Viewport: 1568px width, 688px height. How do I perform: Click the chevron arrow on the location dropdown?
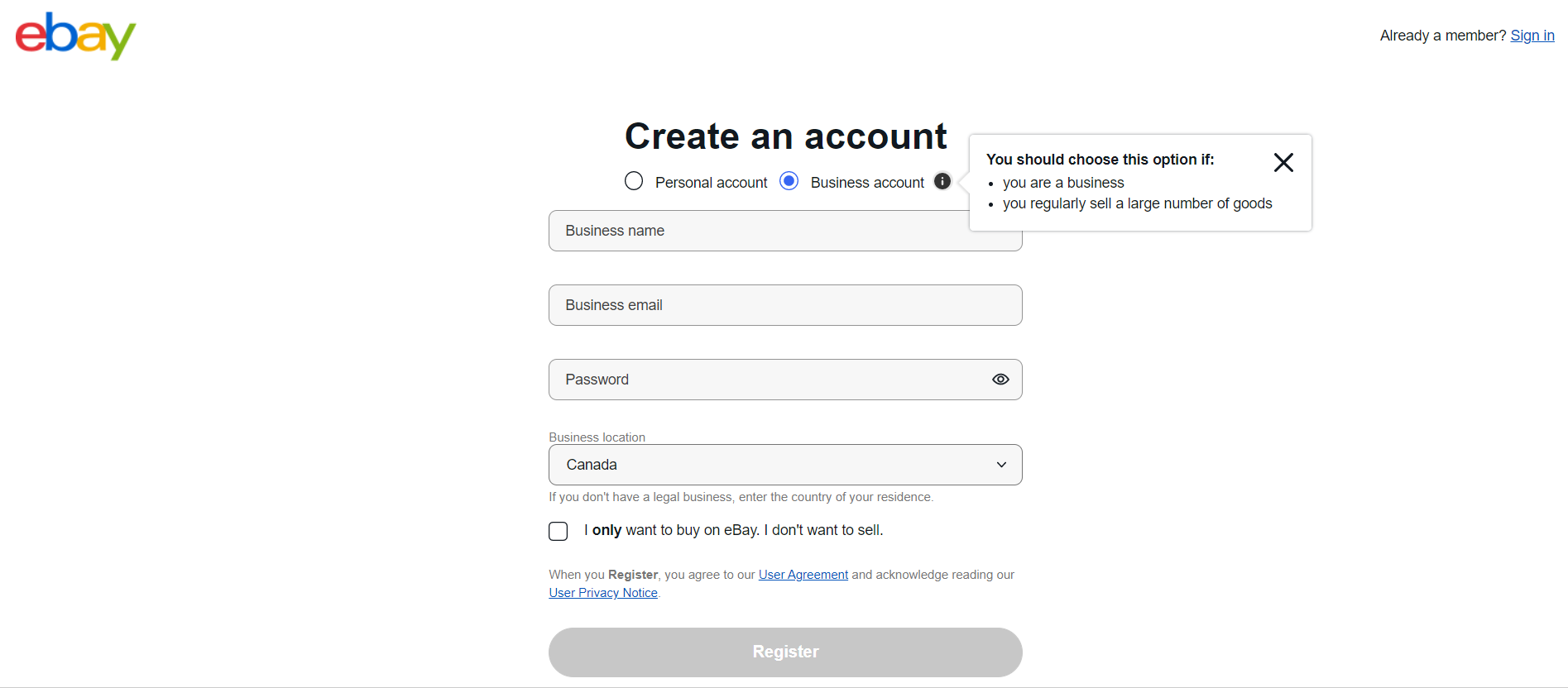(1001, 465)
